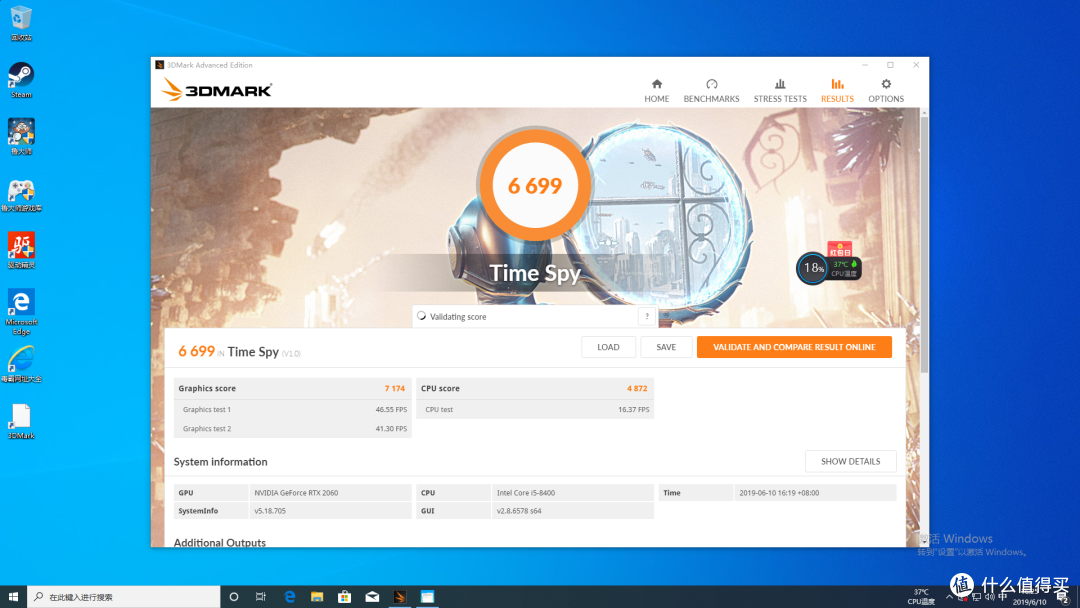
Task: Click the Additional Outputs heading
Action: point(220,543)
